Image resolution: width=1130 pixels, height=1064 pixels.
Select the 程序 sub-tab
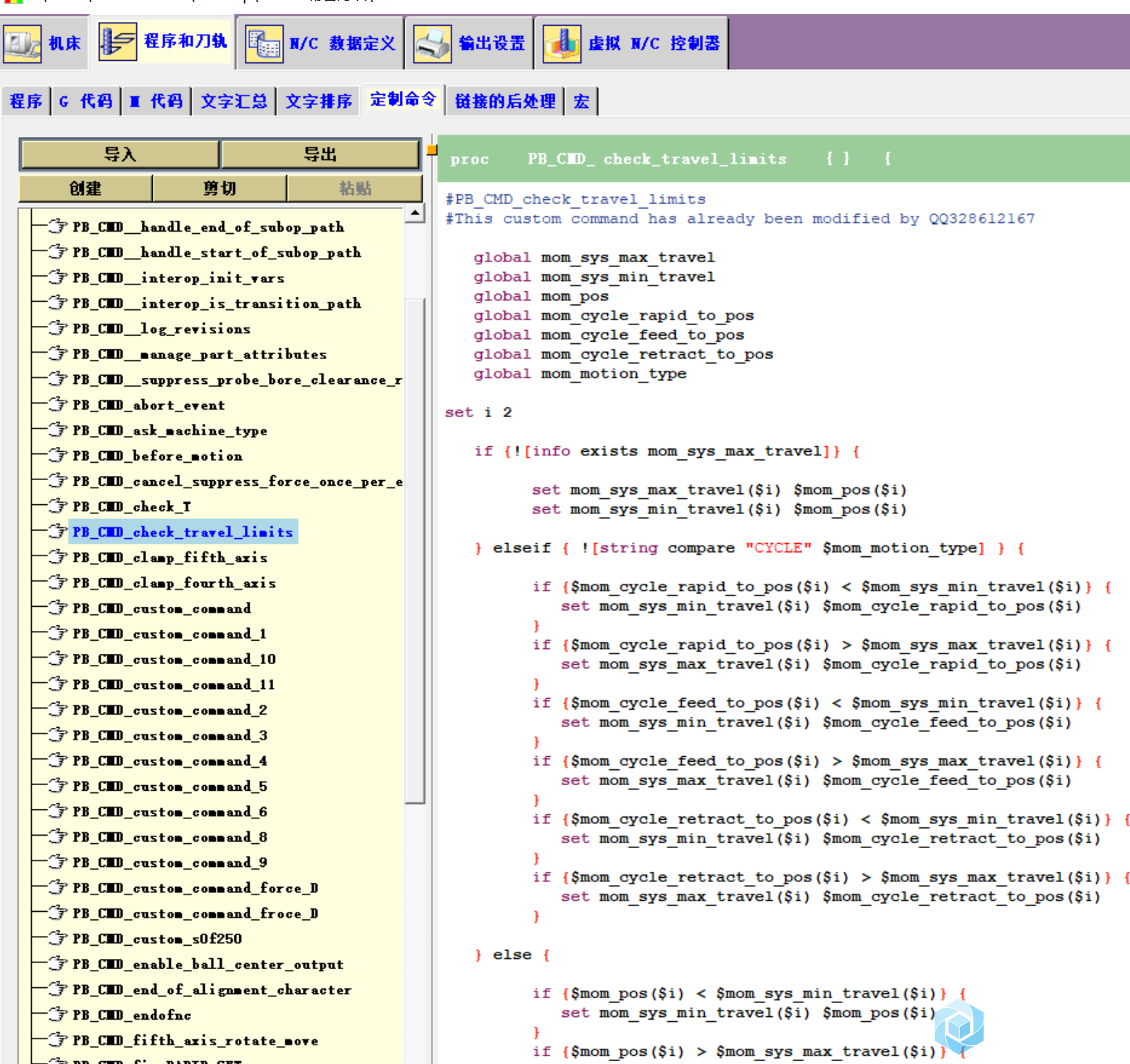click(x=26, y=102)
